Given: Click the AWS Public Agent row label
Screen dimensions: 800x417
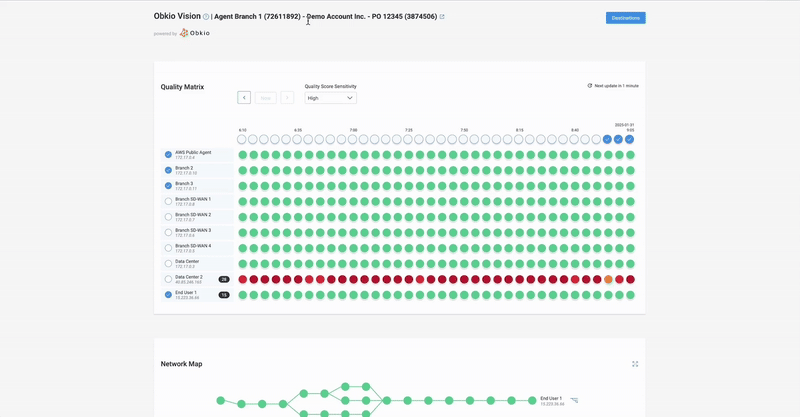Looking at the screenshot, I should click(193, 155).
